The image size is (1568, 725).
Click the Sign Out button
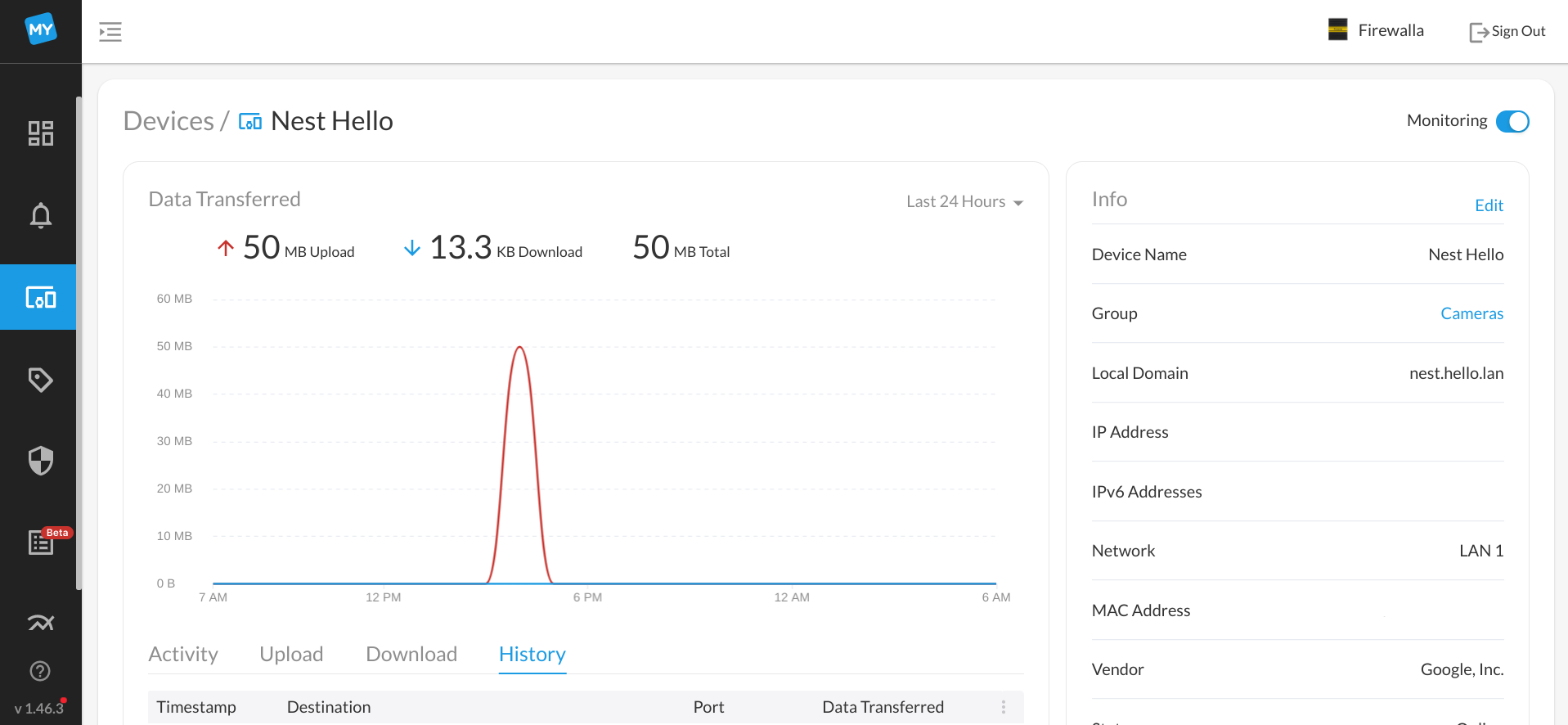(1507, 31)
